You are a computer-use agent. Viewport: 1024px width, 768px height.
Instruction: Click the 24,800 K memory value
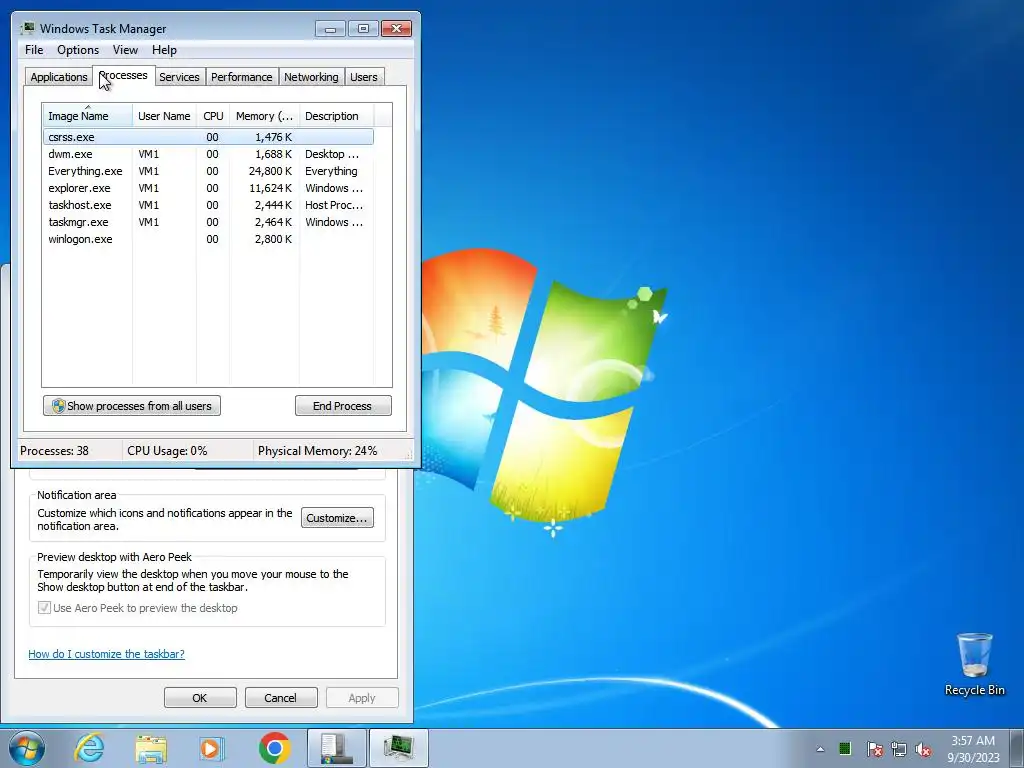click(x=270, y=171)
